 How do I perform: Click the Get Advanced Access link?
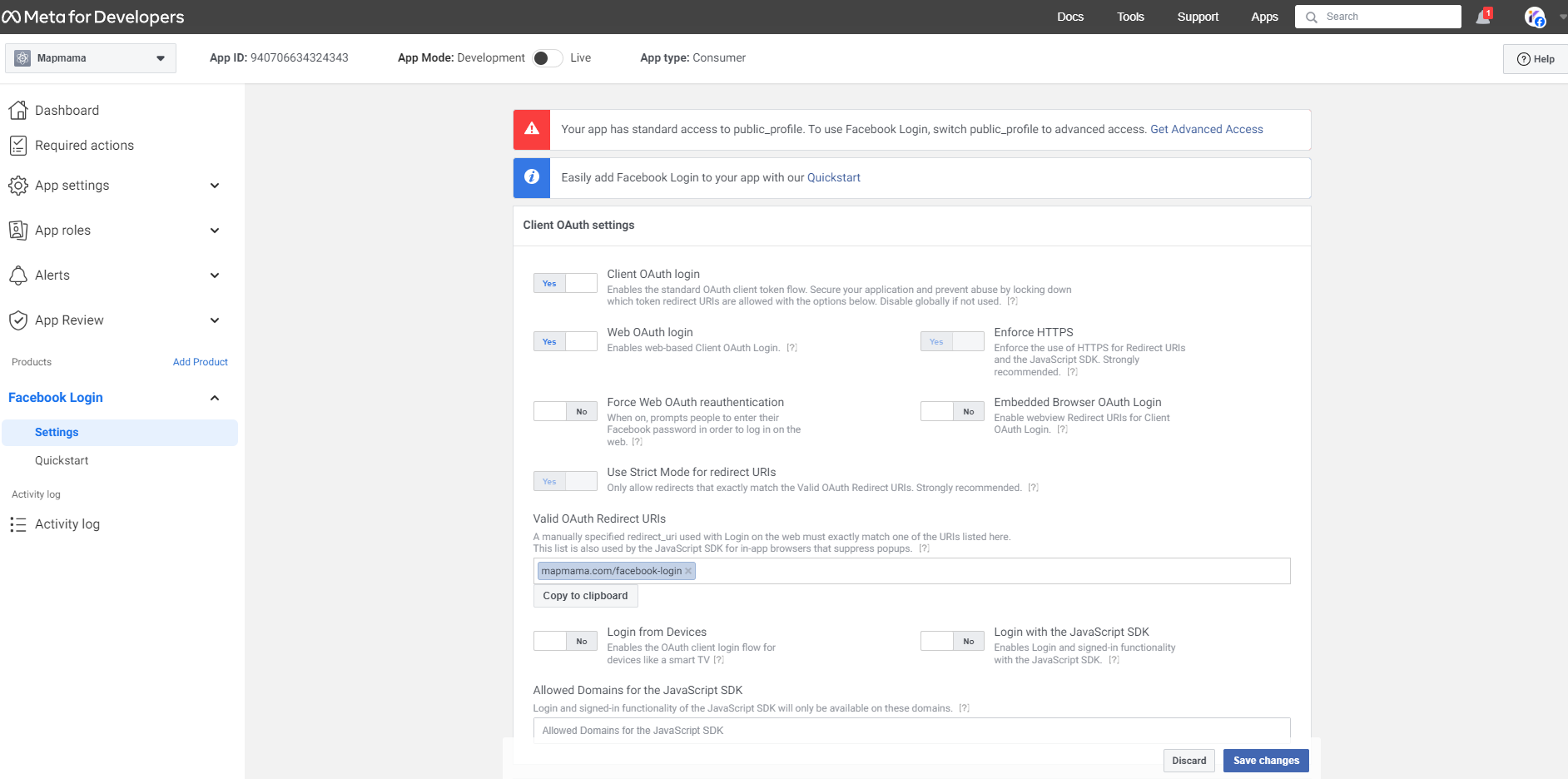[1207, 129]
